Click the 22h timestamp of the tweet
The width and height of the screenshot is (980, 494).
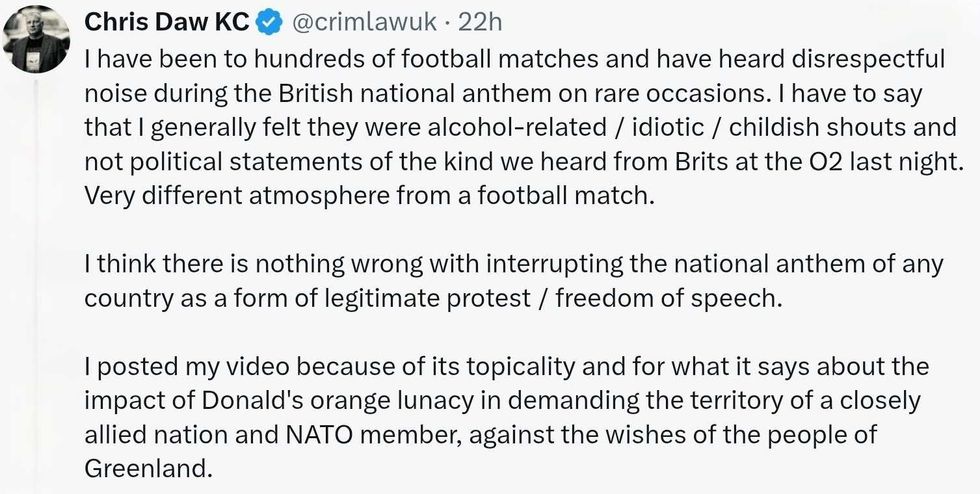483,22
